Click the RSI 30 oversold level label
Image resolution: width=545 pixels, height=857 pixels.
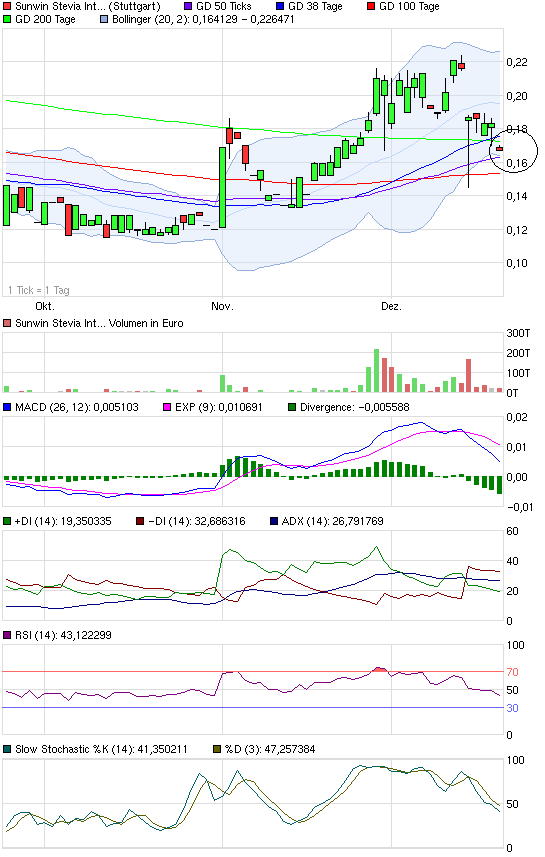pyautogui.click(x=512, y=708)
